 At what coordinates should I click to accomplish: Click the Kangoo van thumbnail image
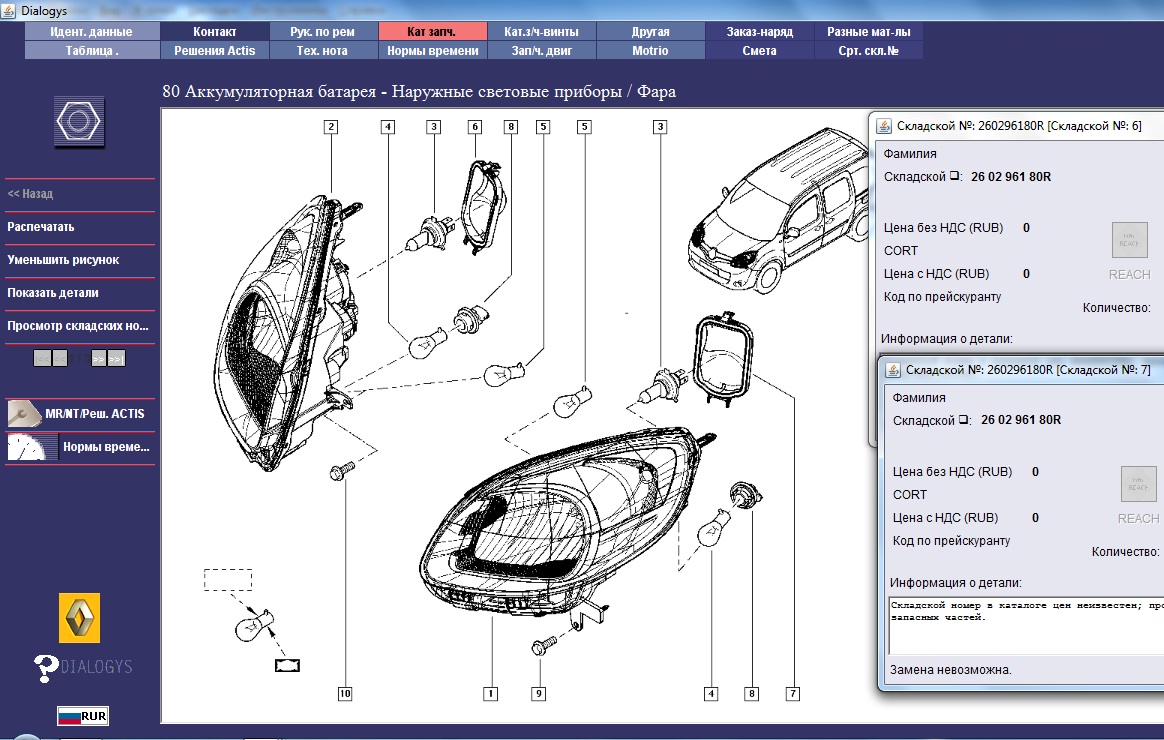point(777,210)
